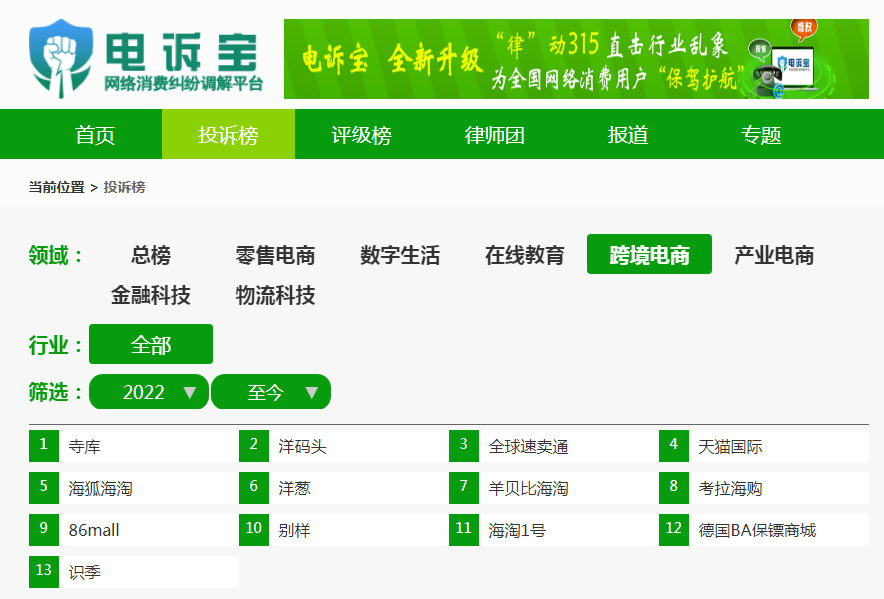Open rank 5 entry 海狐海淘
This screenshot has width=884, height=599.
(x=134, y=488)
